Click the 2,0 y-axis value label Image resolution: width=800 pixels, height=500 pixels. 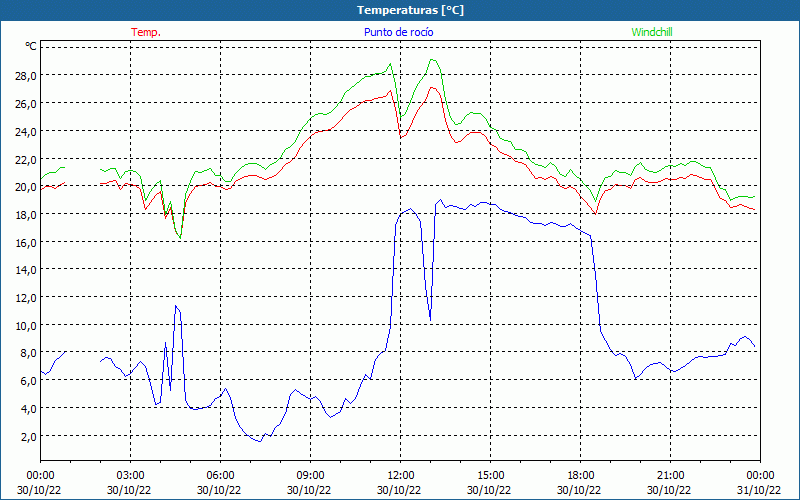tap(28, 437)
